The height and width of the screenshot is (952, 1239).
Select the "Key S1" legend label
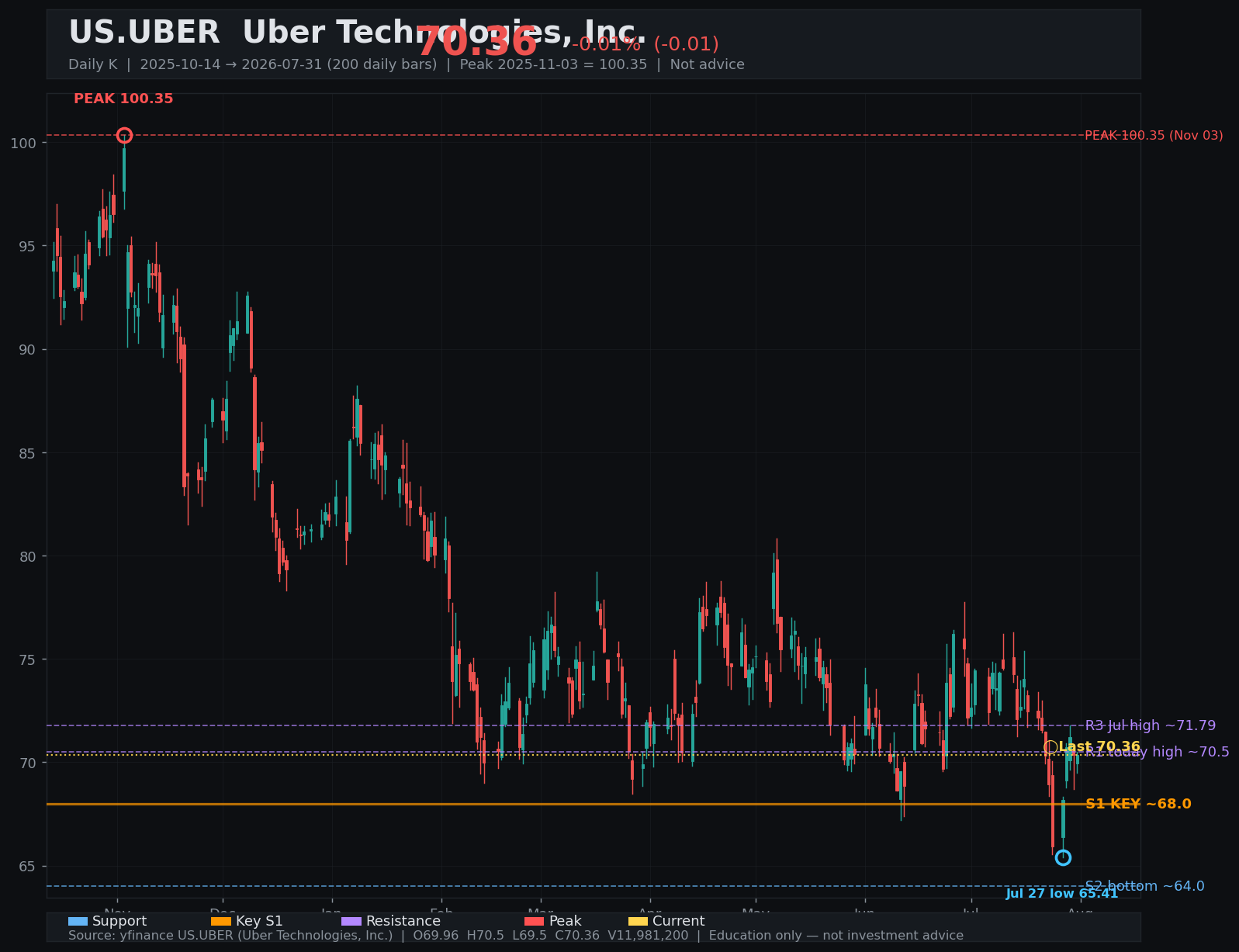tap(259, 922)
